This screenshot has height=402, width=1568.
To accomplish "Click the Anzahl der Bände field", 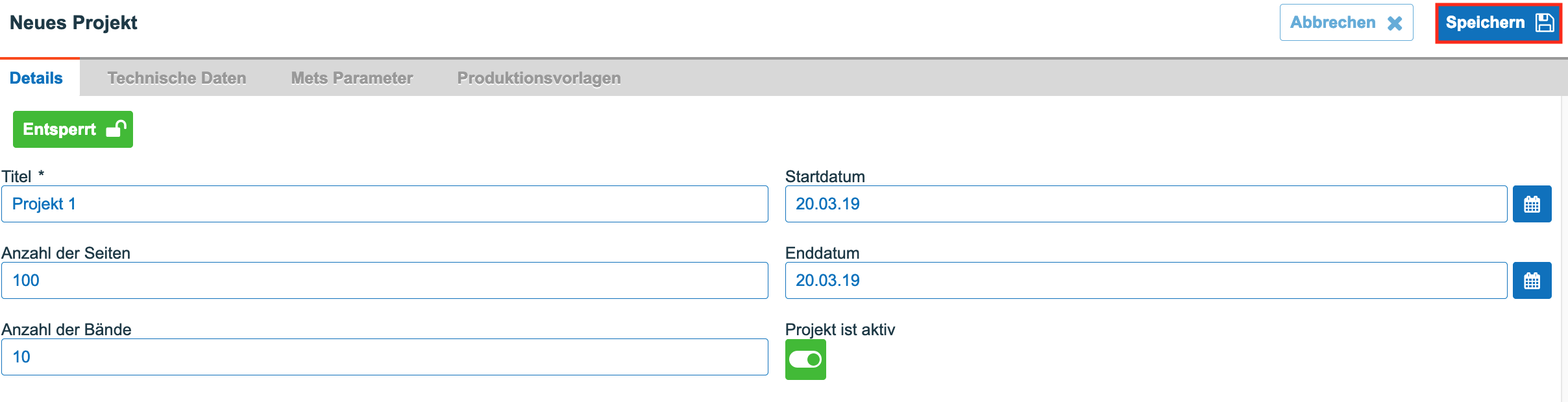I will [385, 357].
